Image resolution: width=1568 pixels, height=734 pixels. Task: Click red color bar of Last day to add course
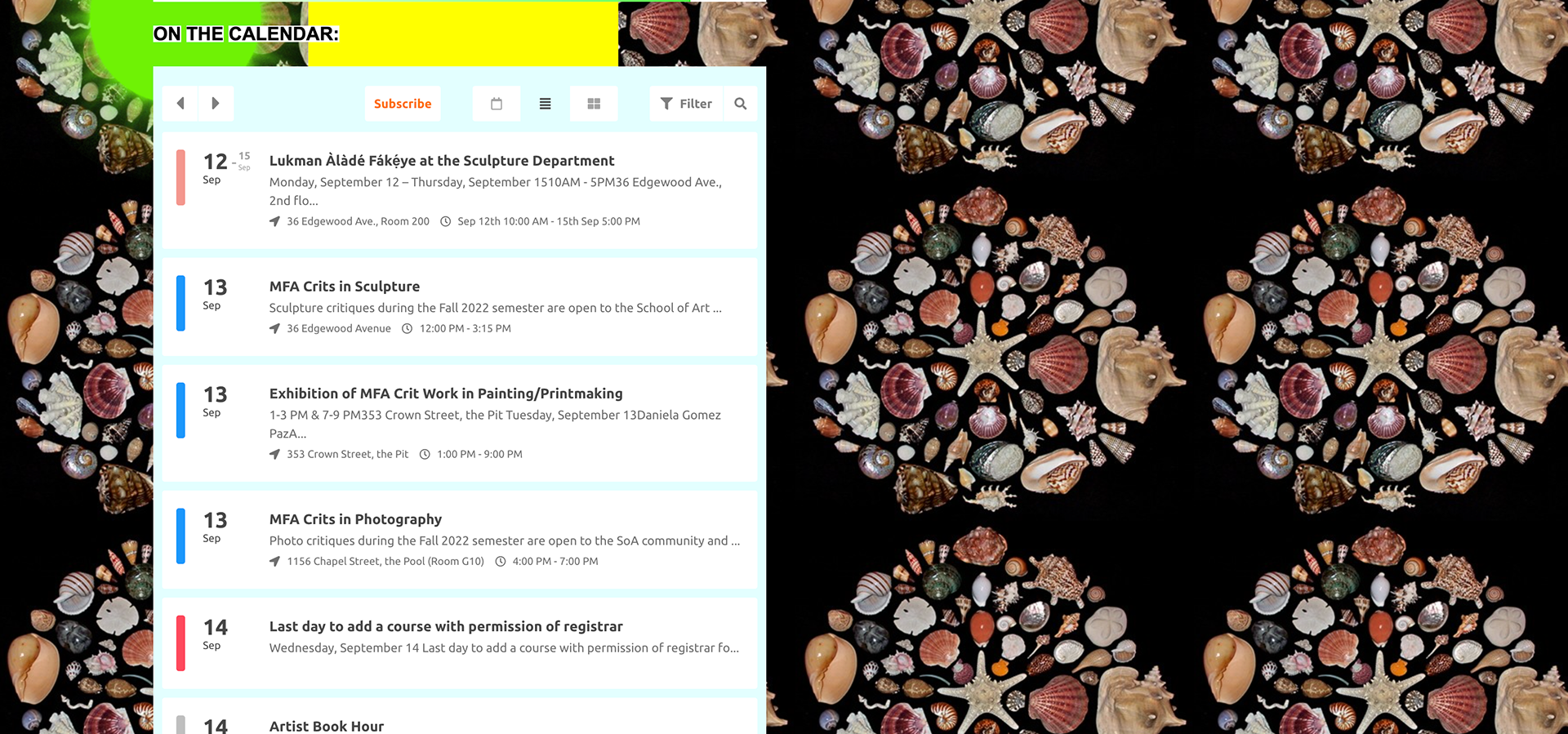click(x=180, y=643)
